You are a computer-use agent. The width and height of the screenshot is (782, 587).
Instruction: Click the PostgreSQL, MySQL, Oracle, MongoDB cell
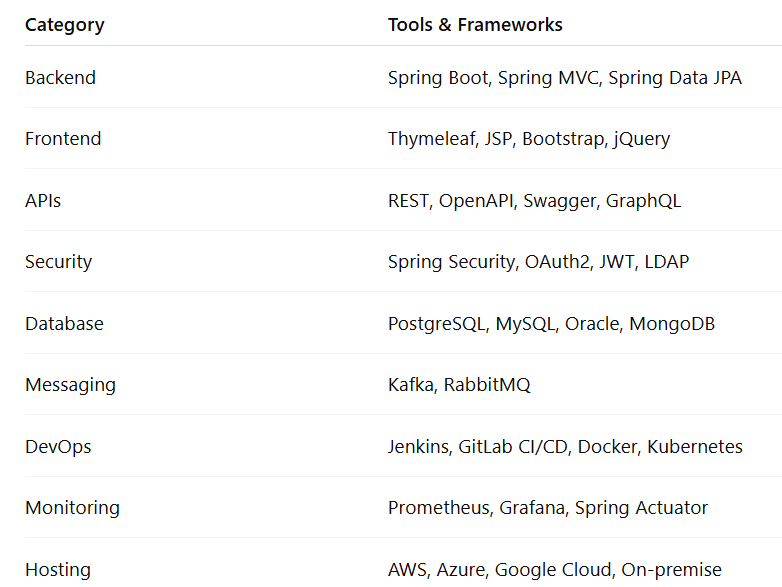pos(551,324)
